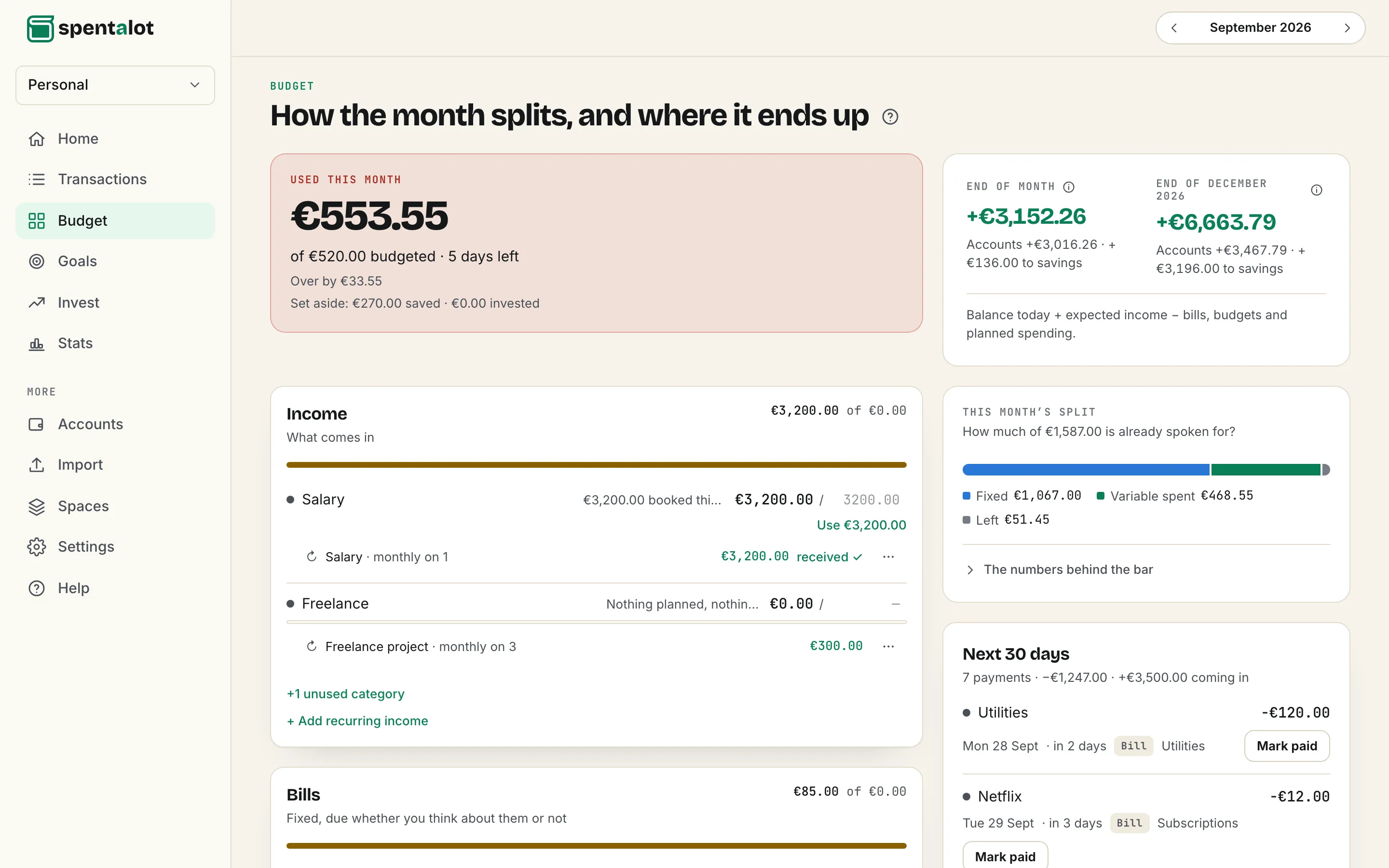Click the spentalot logo icon
The height and width of the screenshot is (868, 1389).
[40, 28]
